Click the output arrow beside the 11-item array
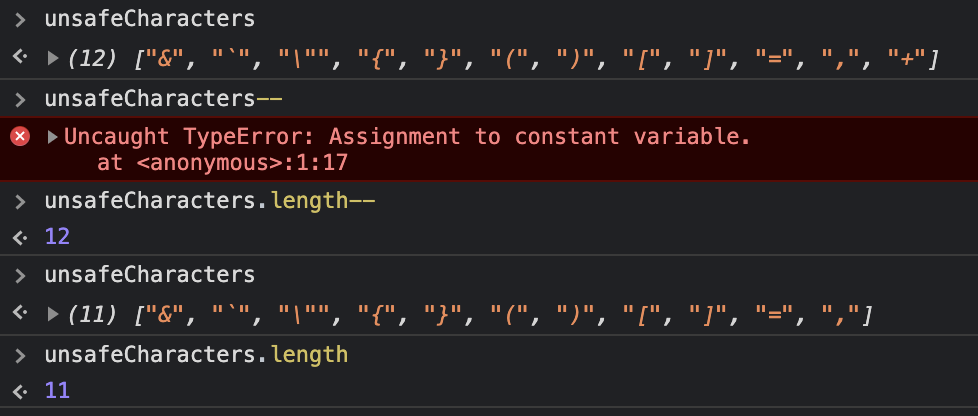The height and width of the screenshot is (416, 978). click(19, 315)
